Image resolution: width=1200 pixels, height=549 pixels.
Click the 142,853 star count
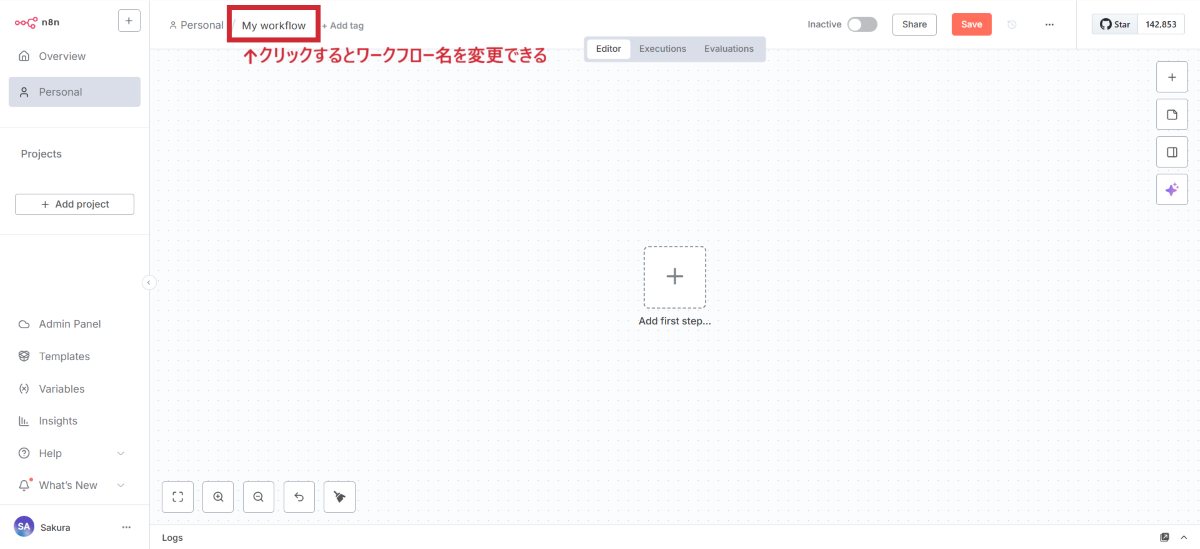[1160, 24]
